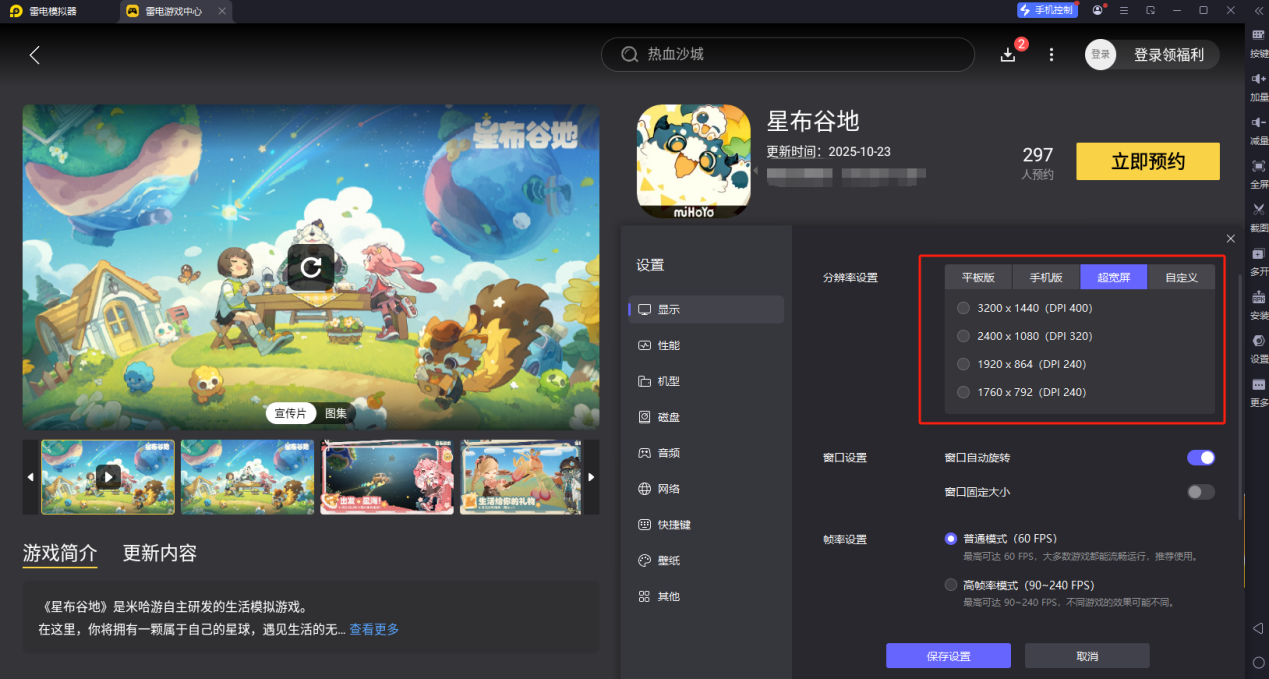Open the key mapping (按键) tool
This screenshot has width=1269, height=679.
click(x=1257, y=42)
